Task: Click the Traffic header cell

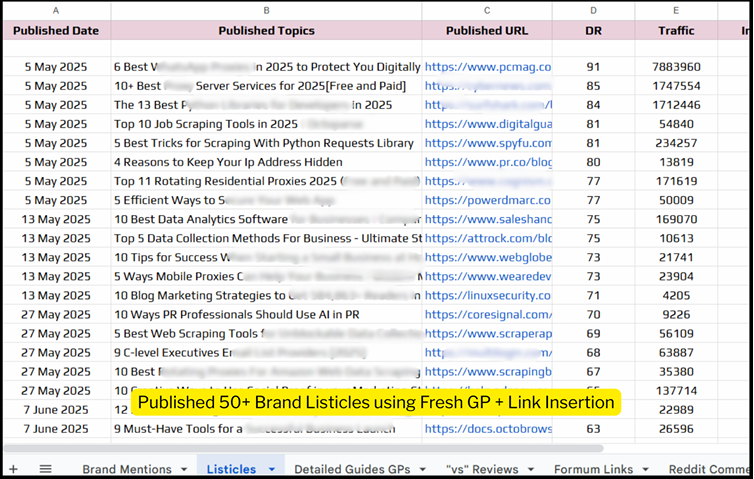Action: [676, 30]
